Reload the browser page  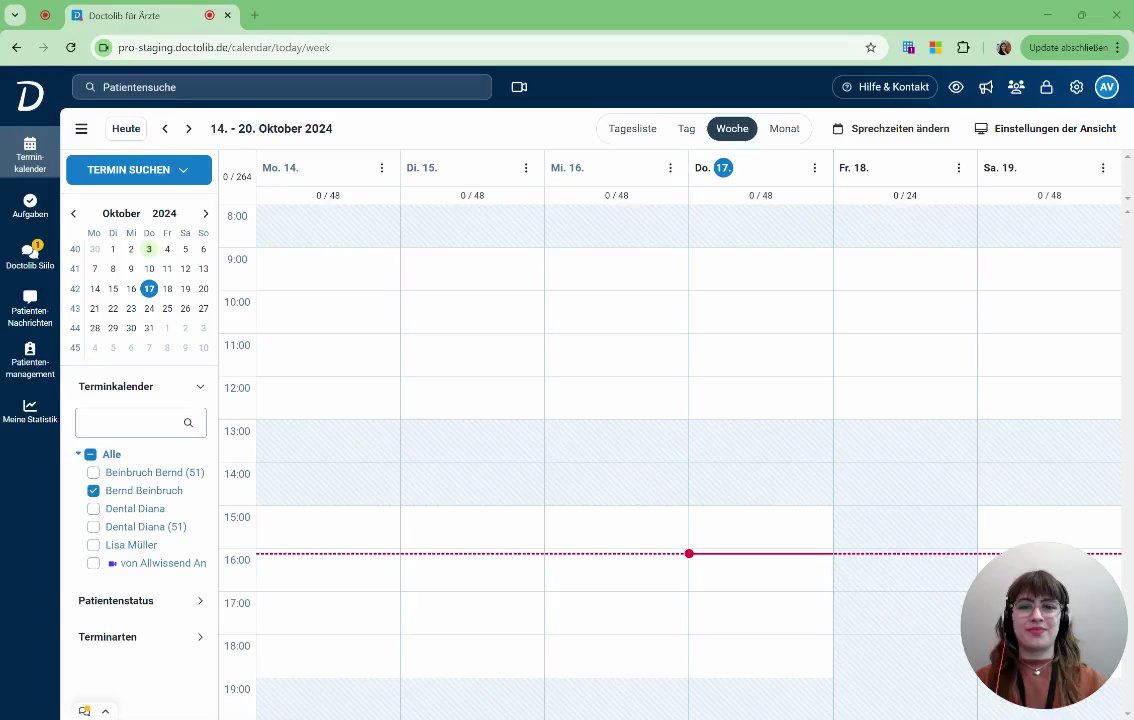point(71,48)
